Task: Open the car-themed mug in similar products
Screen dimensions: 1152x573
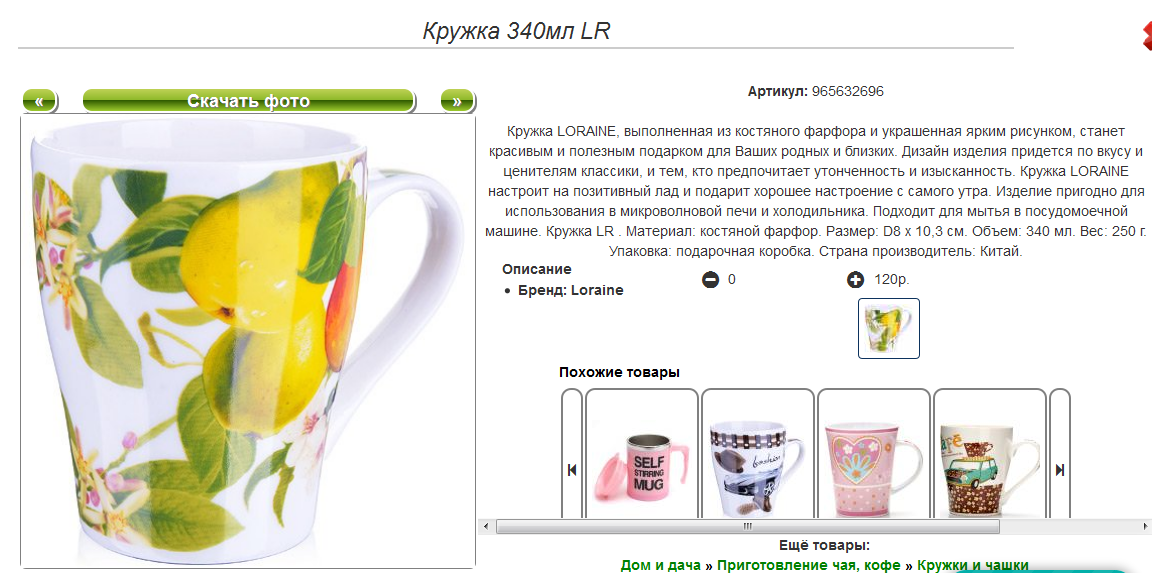Action: (x=757, y=455)
